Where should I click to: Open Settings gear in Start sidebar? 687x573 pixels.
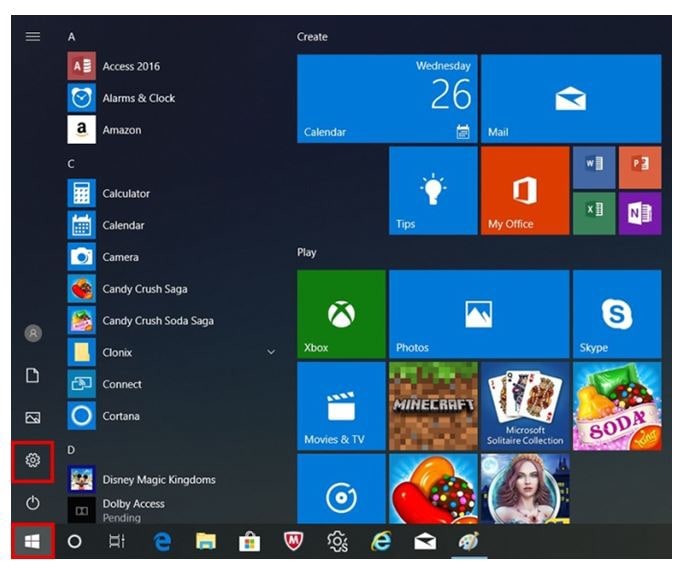[33, 460]
